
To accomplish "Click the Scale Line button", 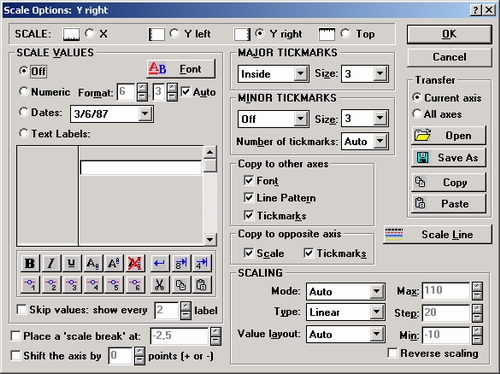I will tap(437, 234).
